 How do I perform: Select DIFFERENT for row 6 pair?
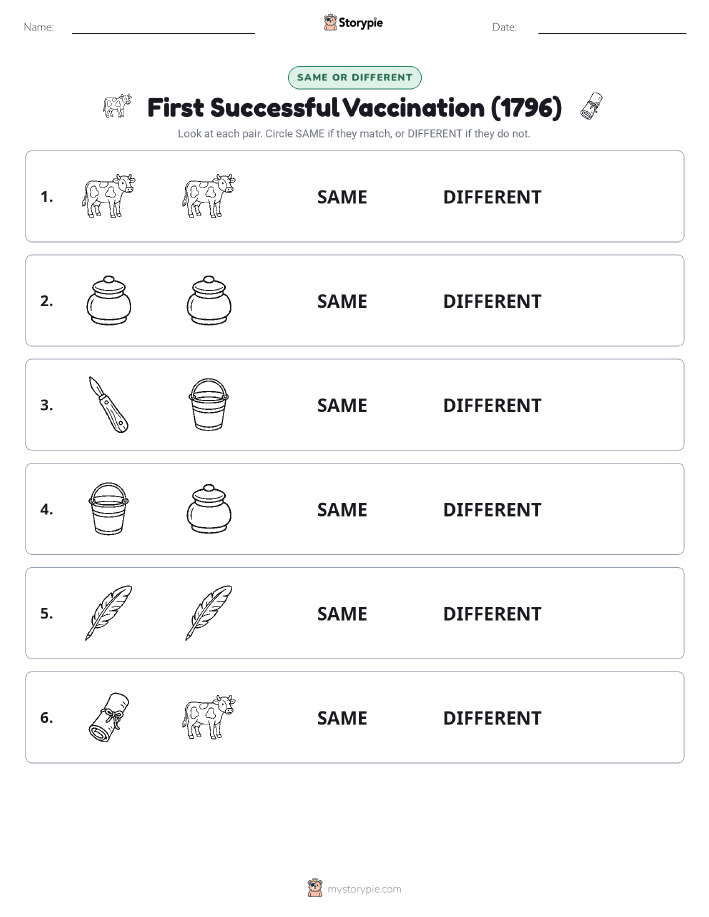pos(492,718)
